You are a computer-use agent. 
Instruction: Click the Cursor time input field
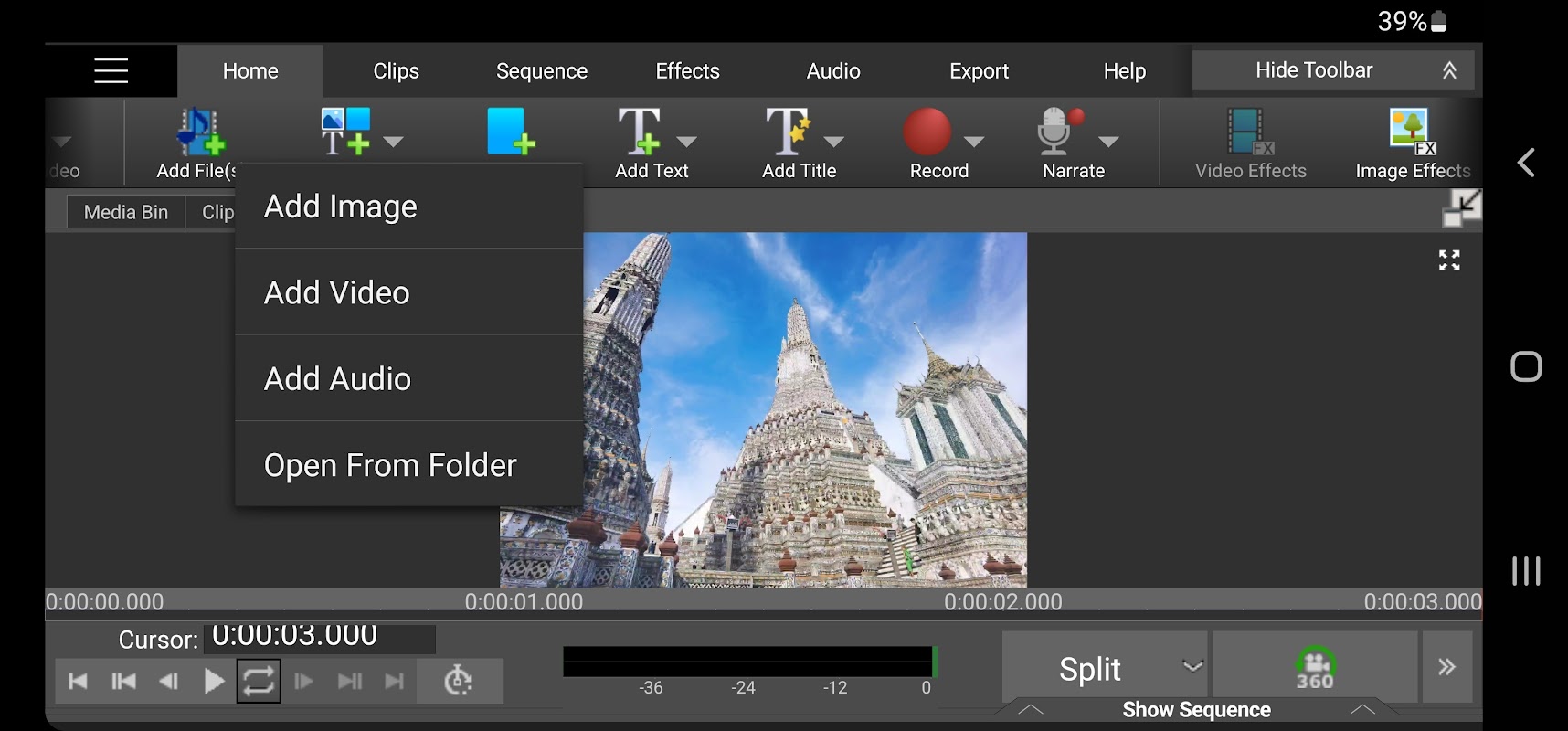click(320, 639)
